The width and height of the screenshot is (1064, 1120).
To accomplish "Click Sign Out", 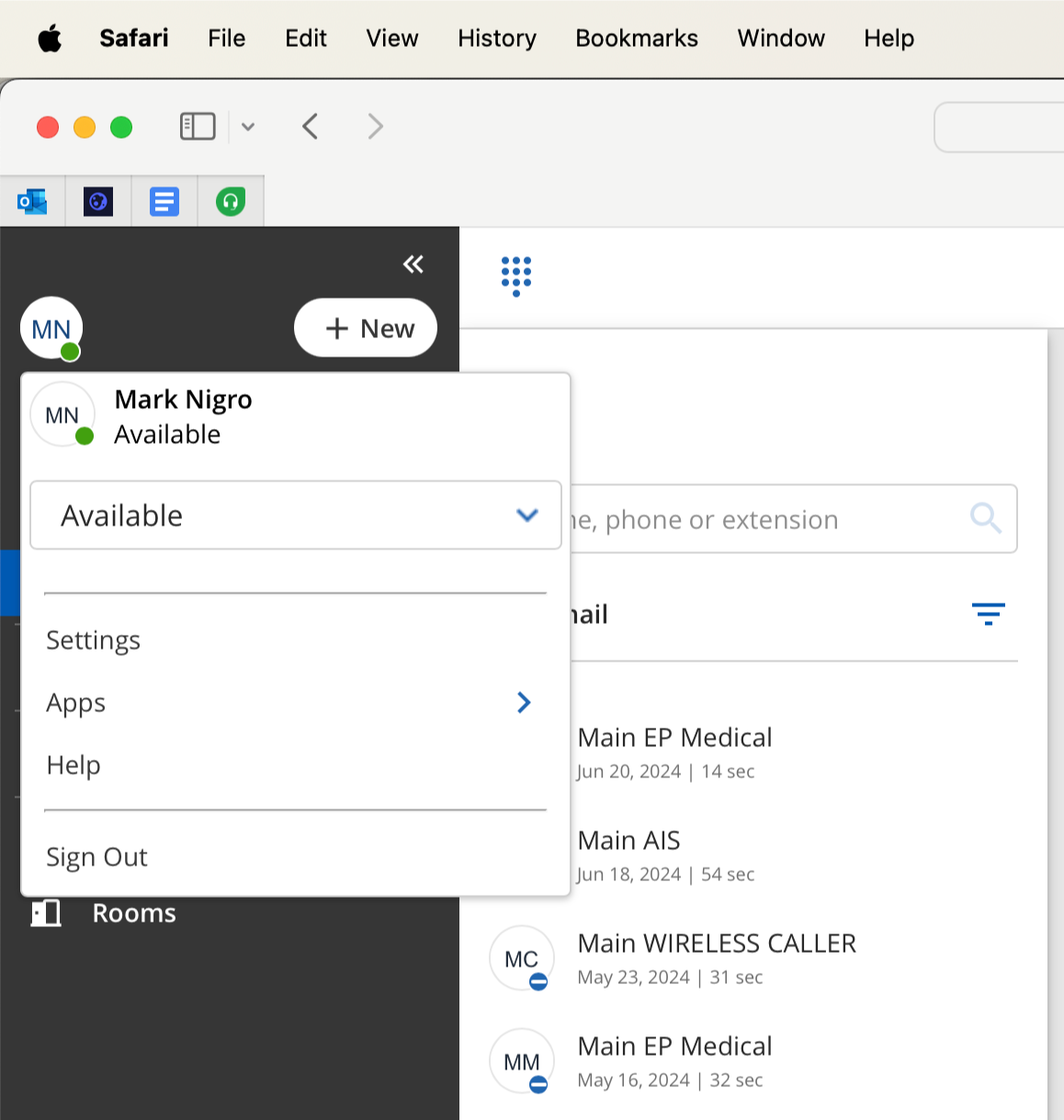I will [96, 857].
